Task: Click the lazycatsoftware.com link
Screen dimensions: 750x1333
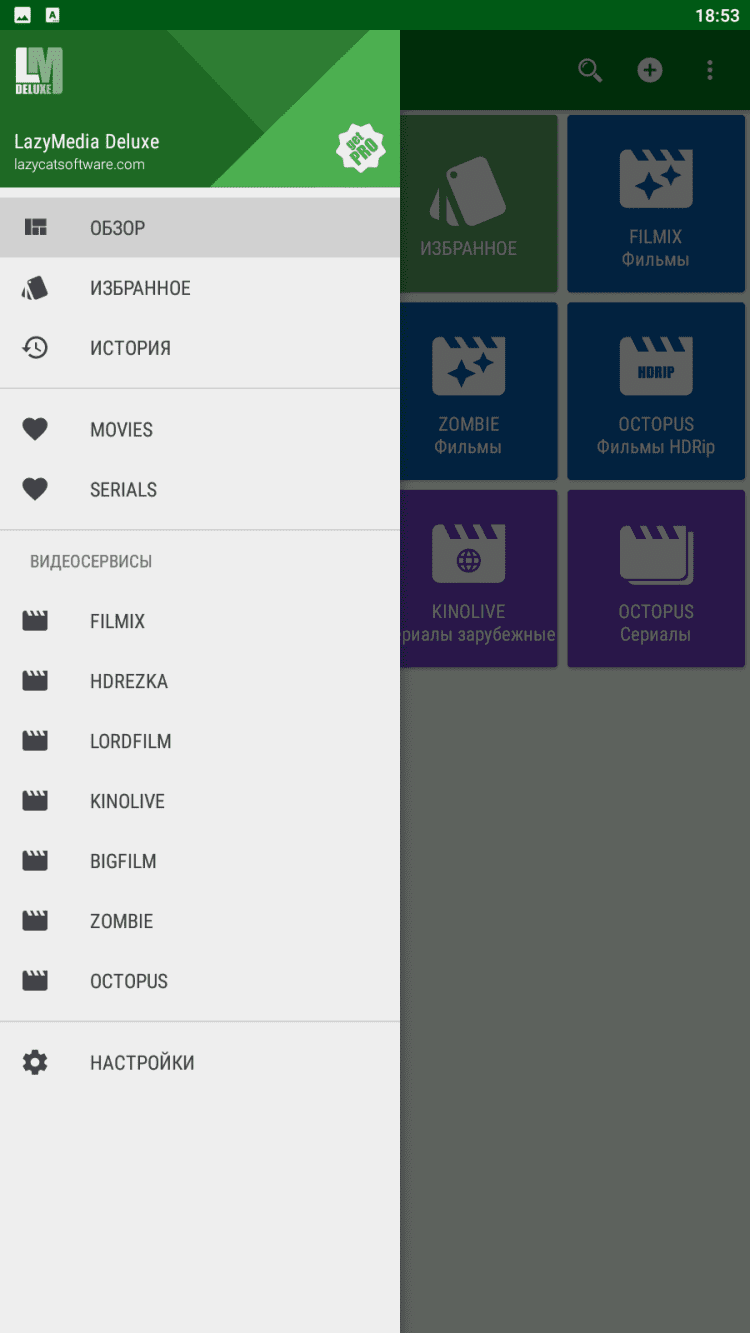Action: point(79,165)
